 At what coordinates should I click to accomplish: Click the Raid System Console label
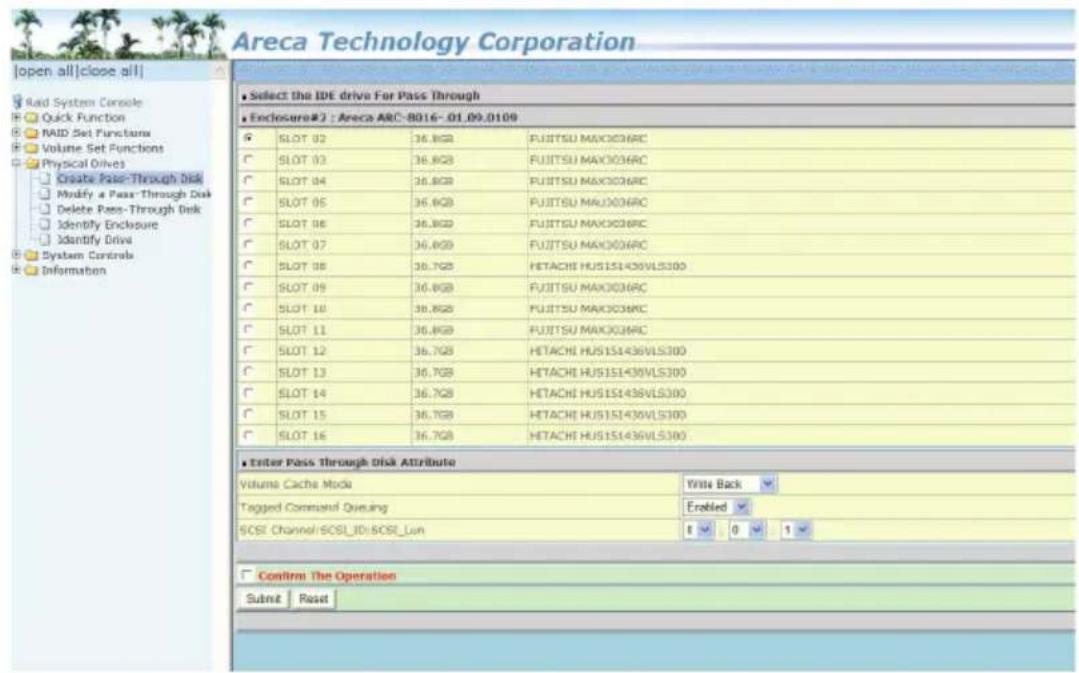(84, 103)
